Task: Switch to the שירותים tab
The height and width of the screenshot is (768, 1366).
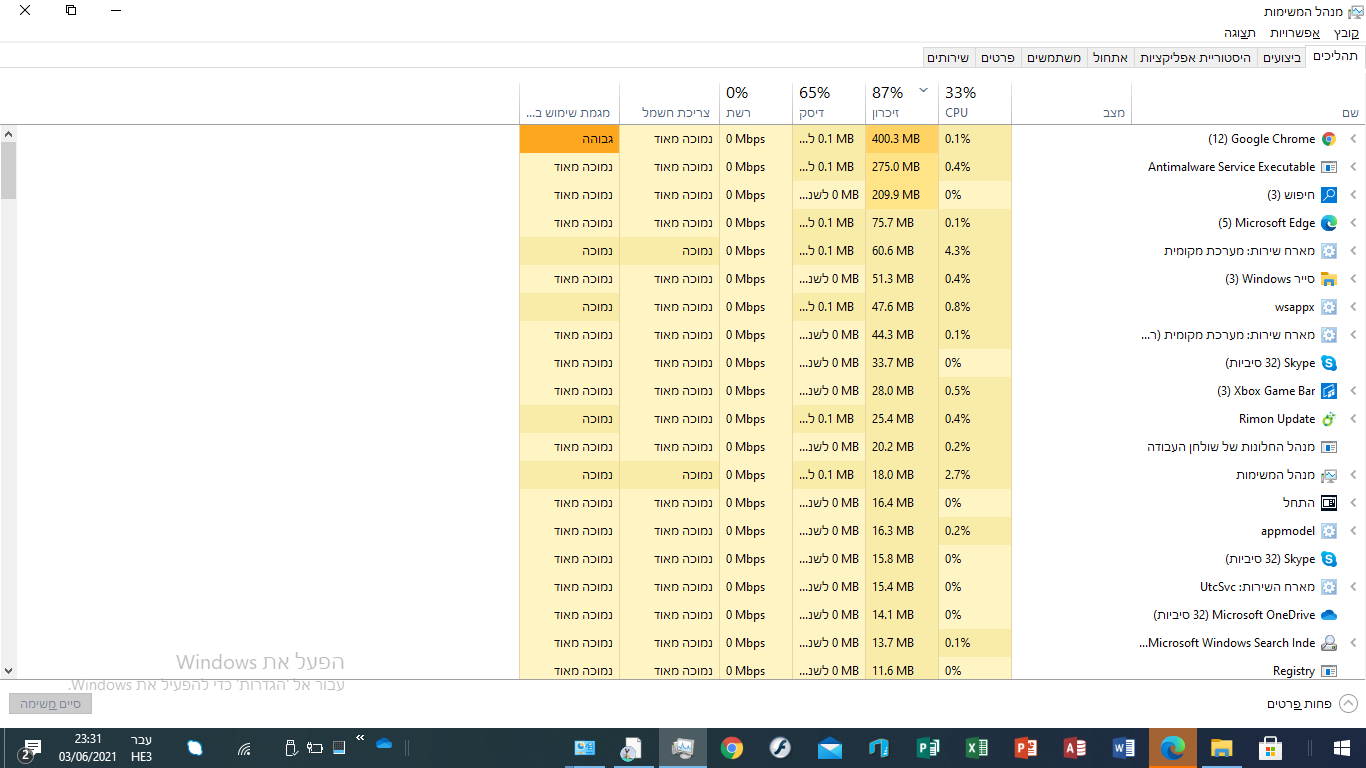Action: (948, 58)
